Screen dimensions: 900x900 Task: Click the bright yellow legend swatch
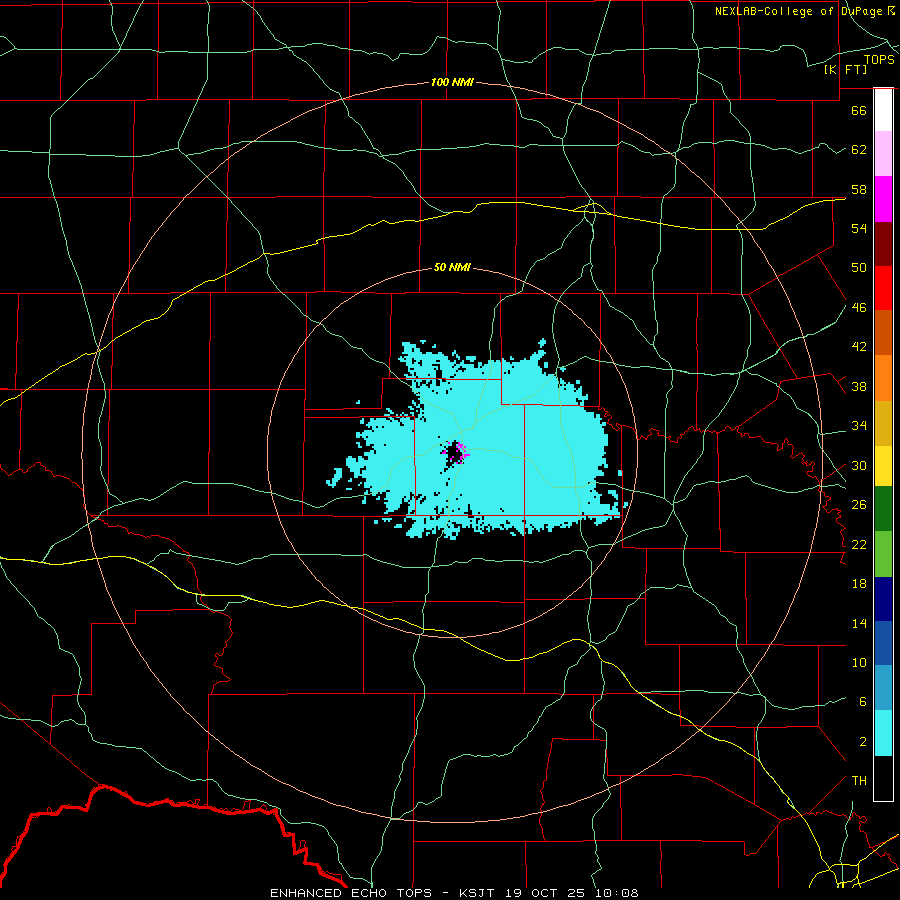[883, 466]
